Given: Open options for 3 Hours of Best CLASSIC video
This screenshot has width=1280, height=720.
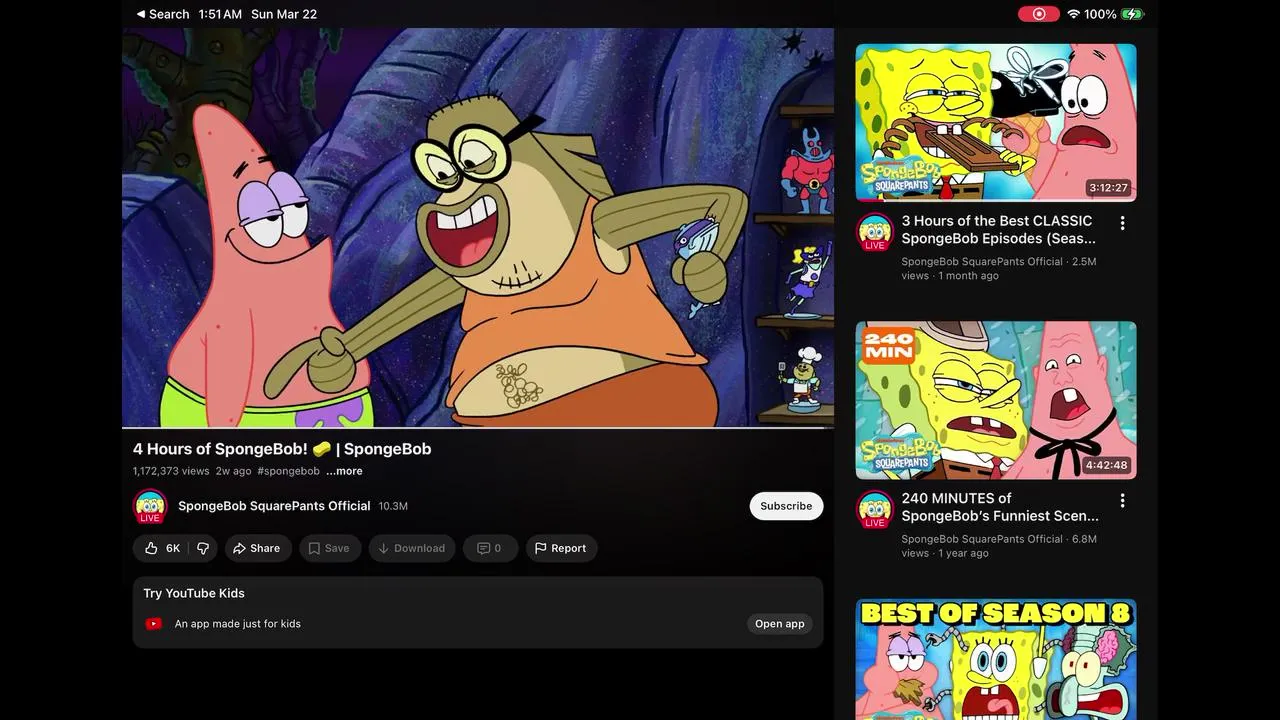Looking at the screenshot, I should [x=1122, y=223].
